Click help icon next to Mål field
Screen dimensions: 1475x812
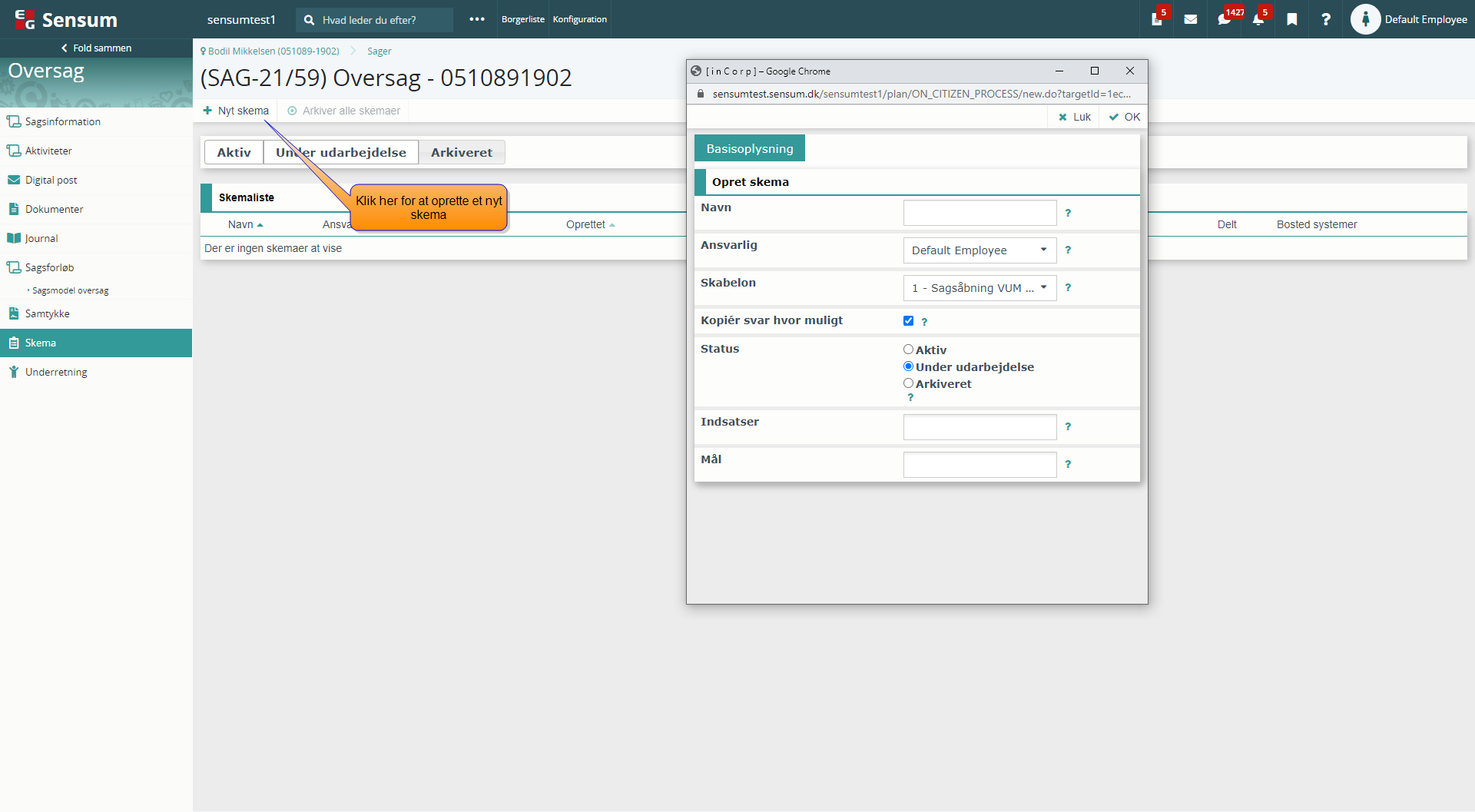coord(1068,464)
